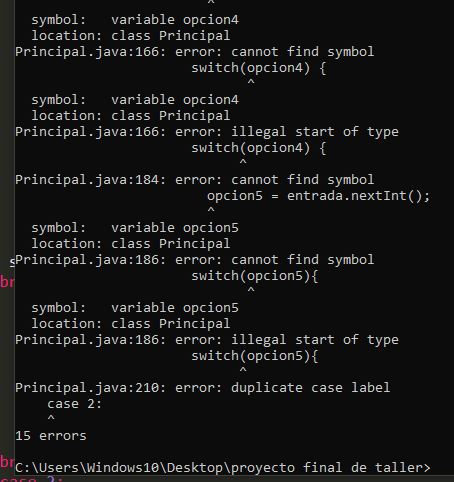Click the caret marker below 'case 2:'
The width and height of the screenshot is (454, 482).
(51, 418)
